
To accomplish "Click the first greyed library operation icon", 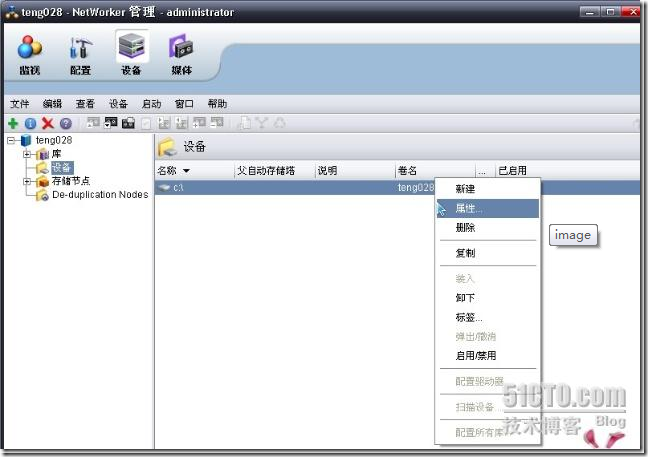I will click(x=164, y=123).
